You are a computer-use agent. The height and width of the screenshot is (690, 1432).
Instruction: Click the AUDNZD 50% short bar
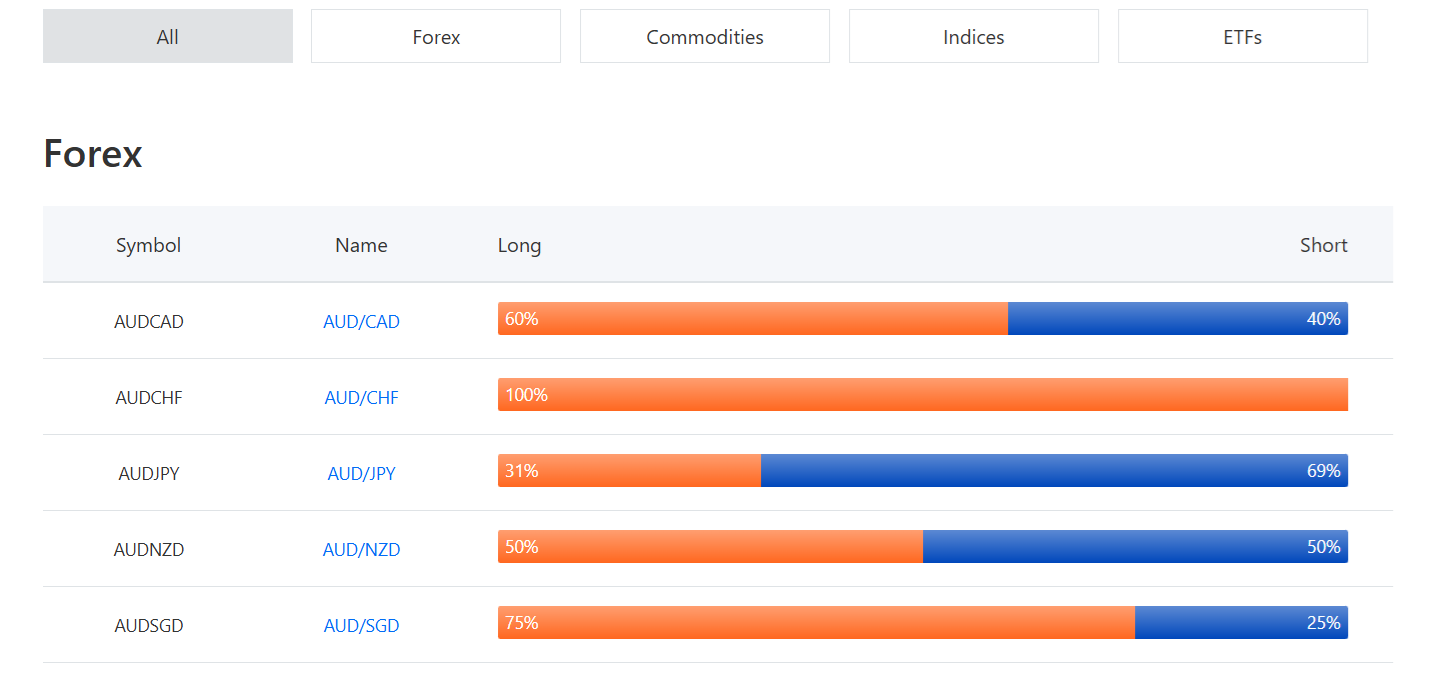tap(1136, 547)
